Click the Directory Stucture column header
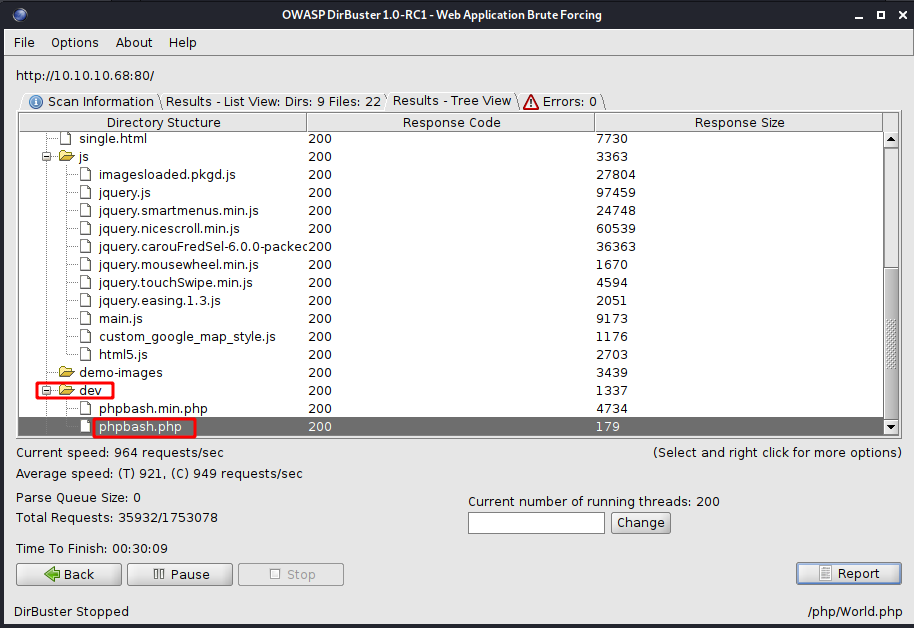The image size is (914, 628). [x=163, y=122]
